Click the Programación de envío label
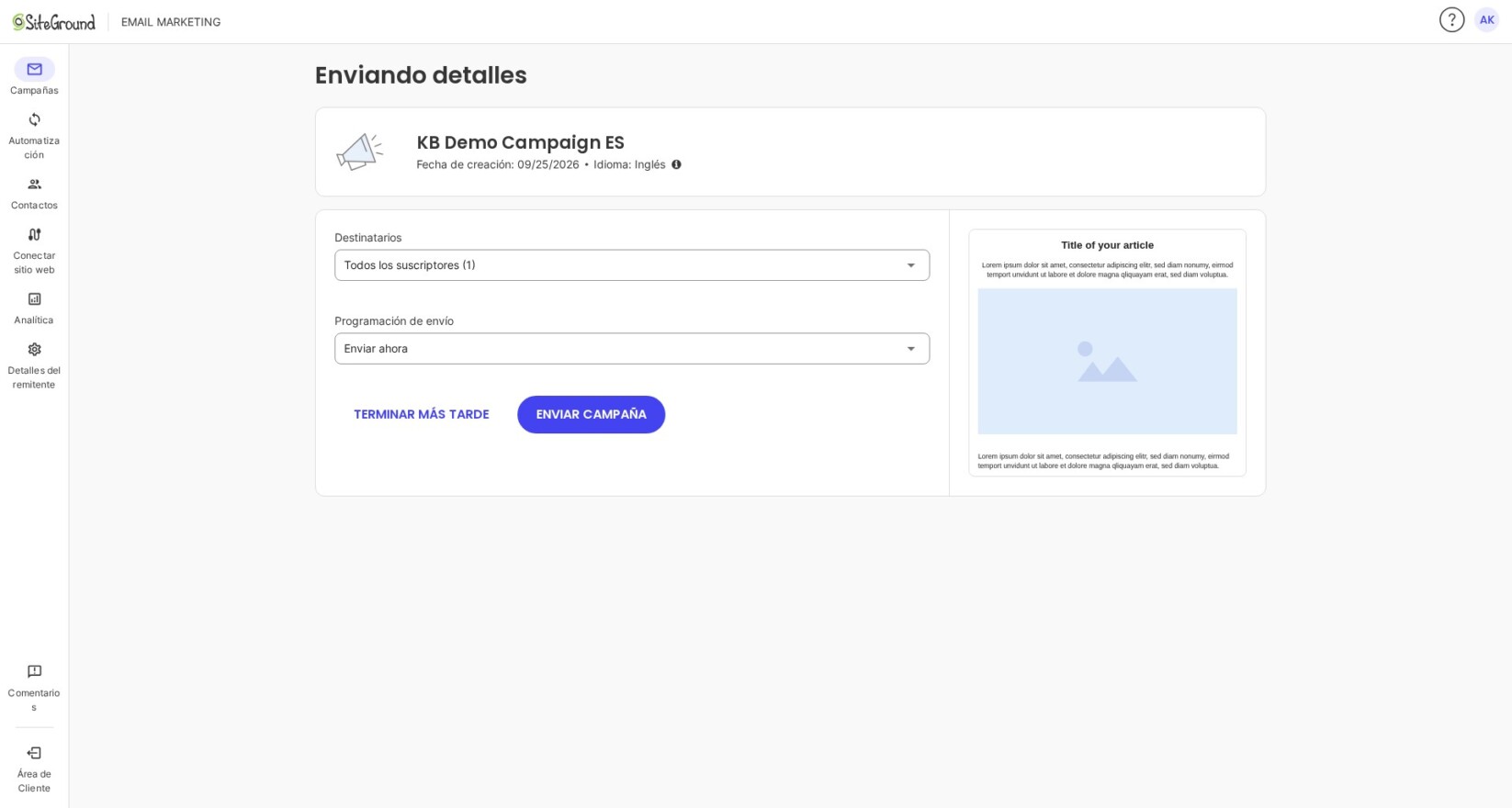This screenshot has width=1512, height=808. 394,321
